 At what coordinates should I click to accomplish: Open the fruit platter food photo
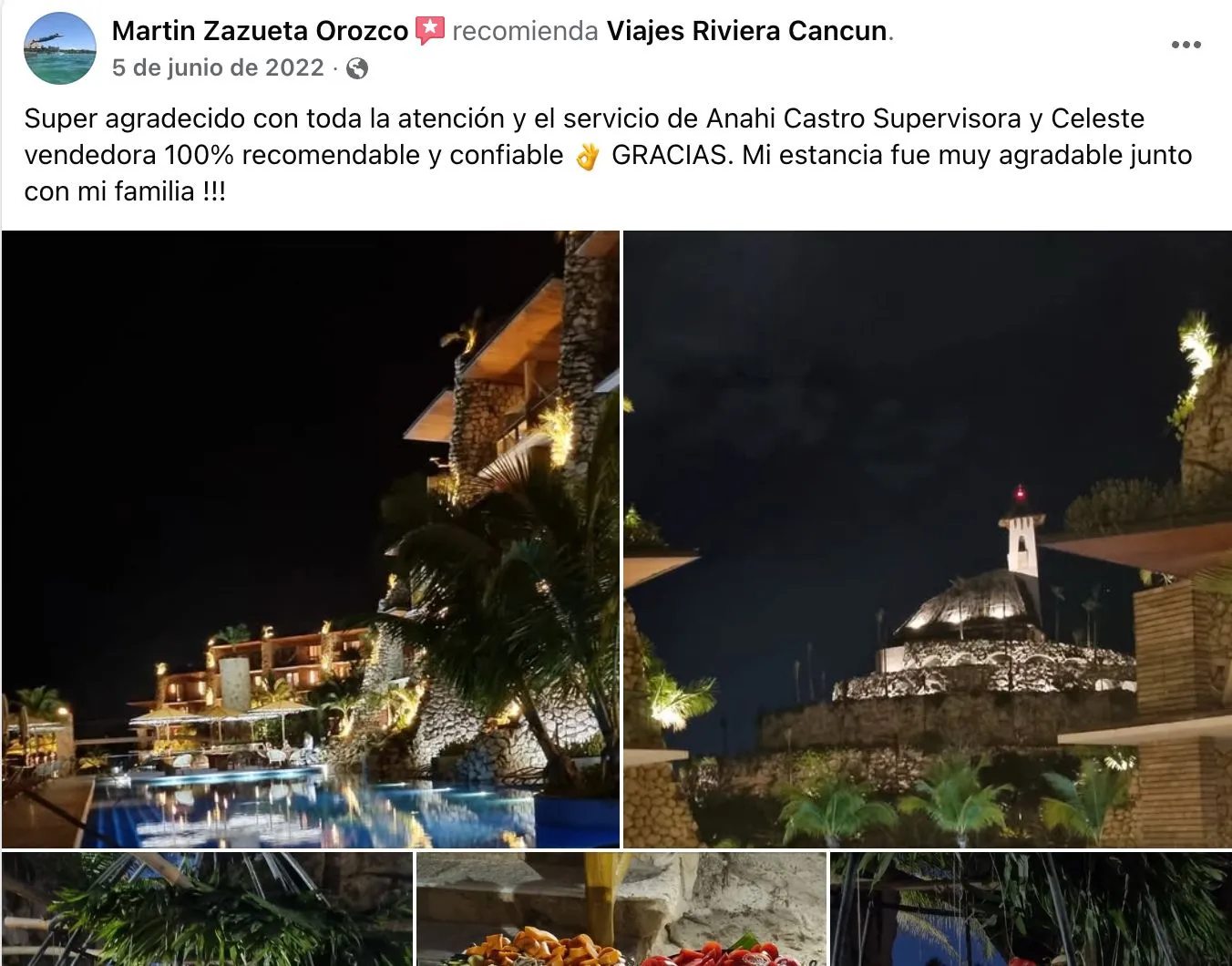coord(621,909)
